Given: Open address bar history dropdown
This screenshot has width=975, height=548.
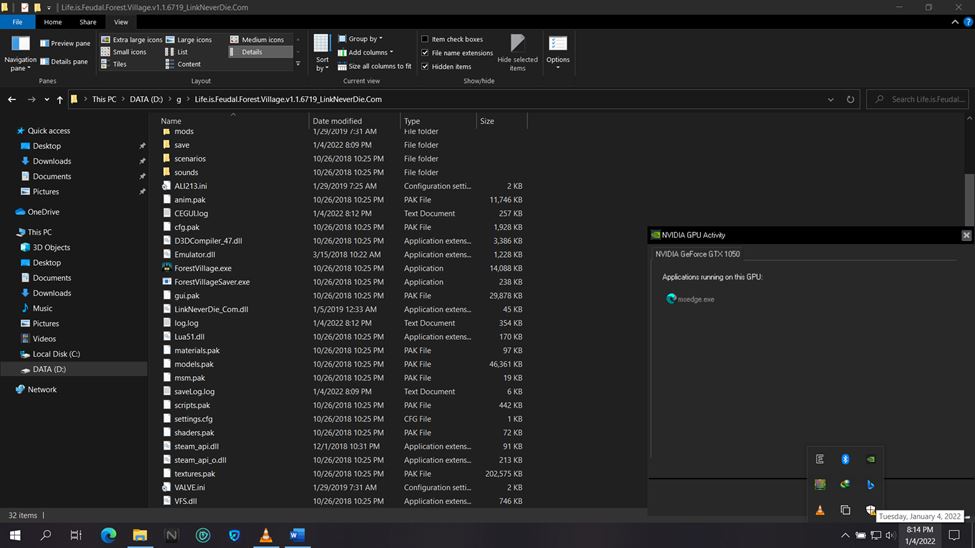Looking at the screenshot, I should (830, 100).
